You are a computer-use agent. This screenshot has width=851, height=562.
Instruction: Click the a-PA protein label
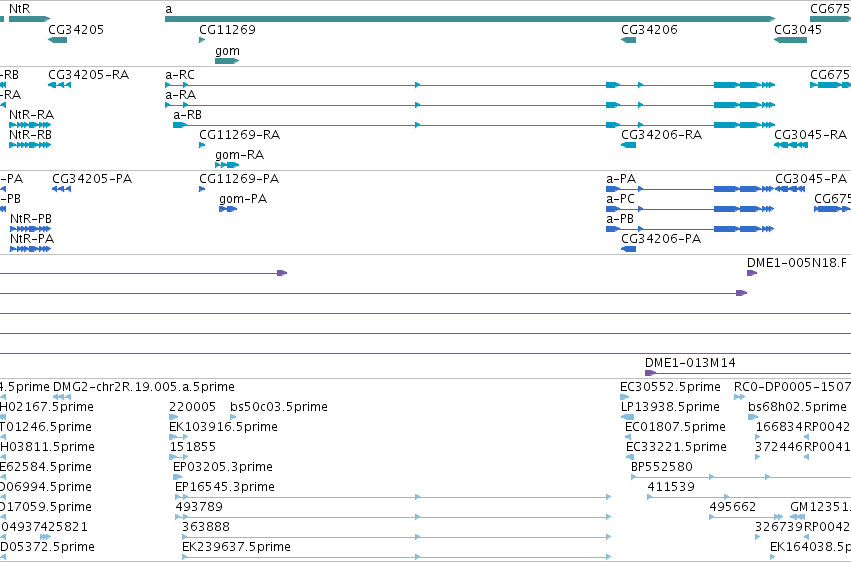point(621,178)
